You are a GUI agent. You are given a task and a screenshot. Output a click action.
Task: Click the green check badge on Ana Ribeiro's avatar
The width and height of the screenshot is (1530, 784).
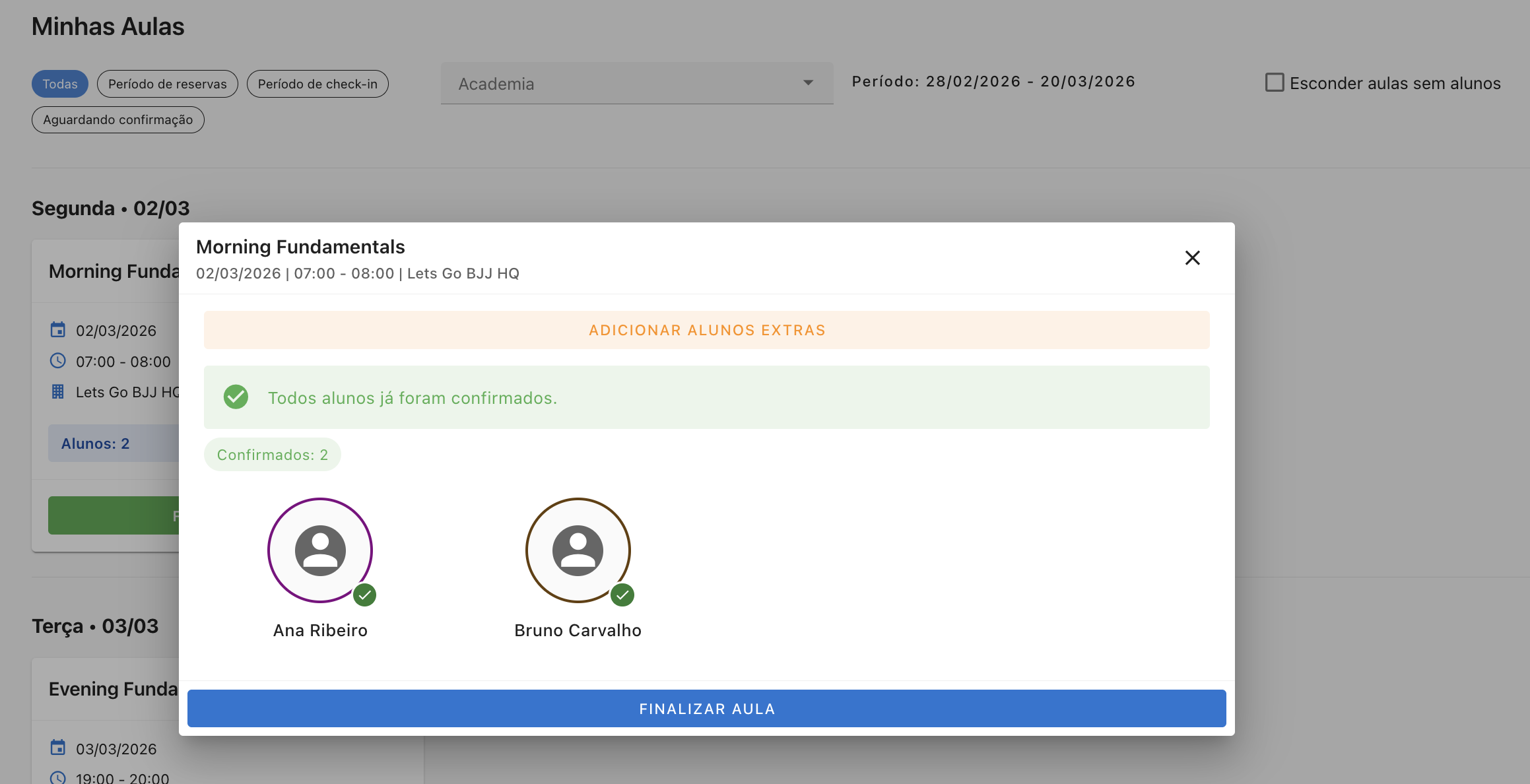click(365, 595)
